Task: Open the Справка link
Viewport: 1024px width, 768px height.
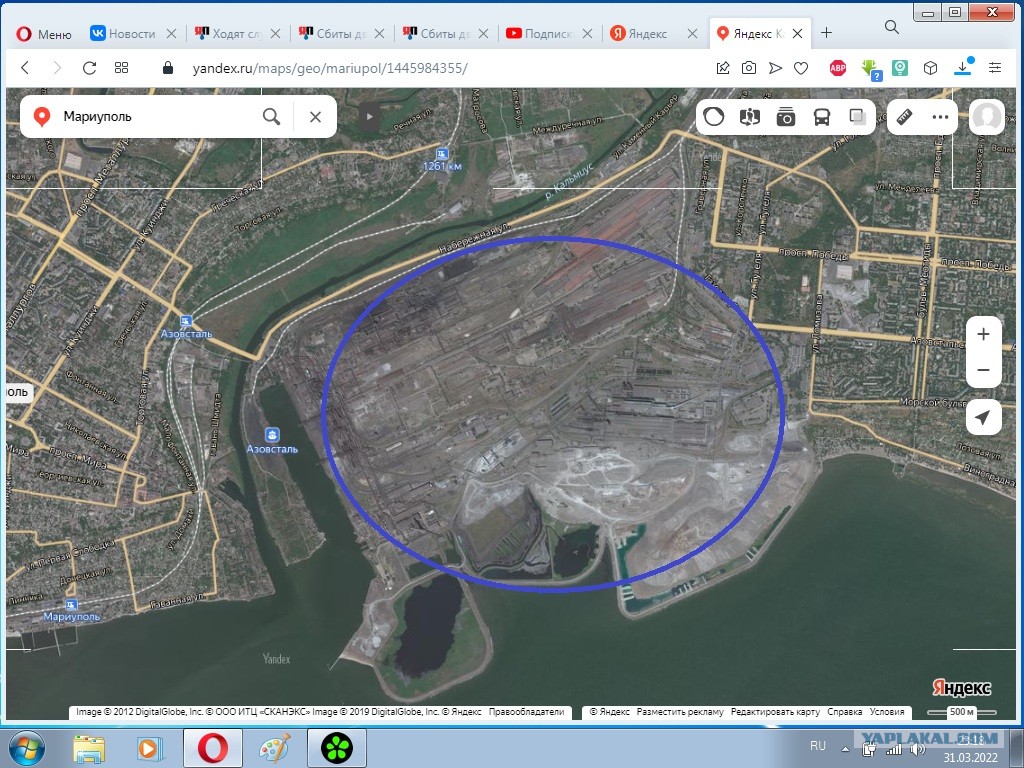Action: [x=844, y=712]
